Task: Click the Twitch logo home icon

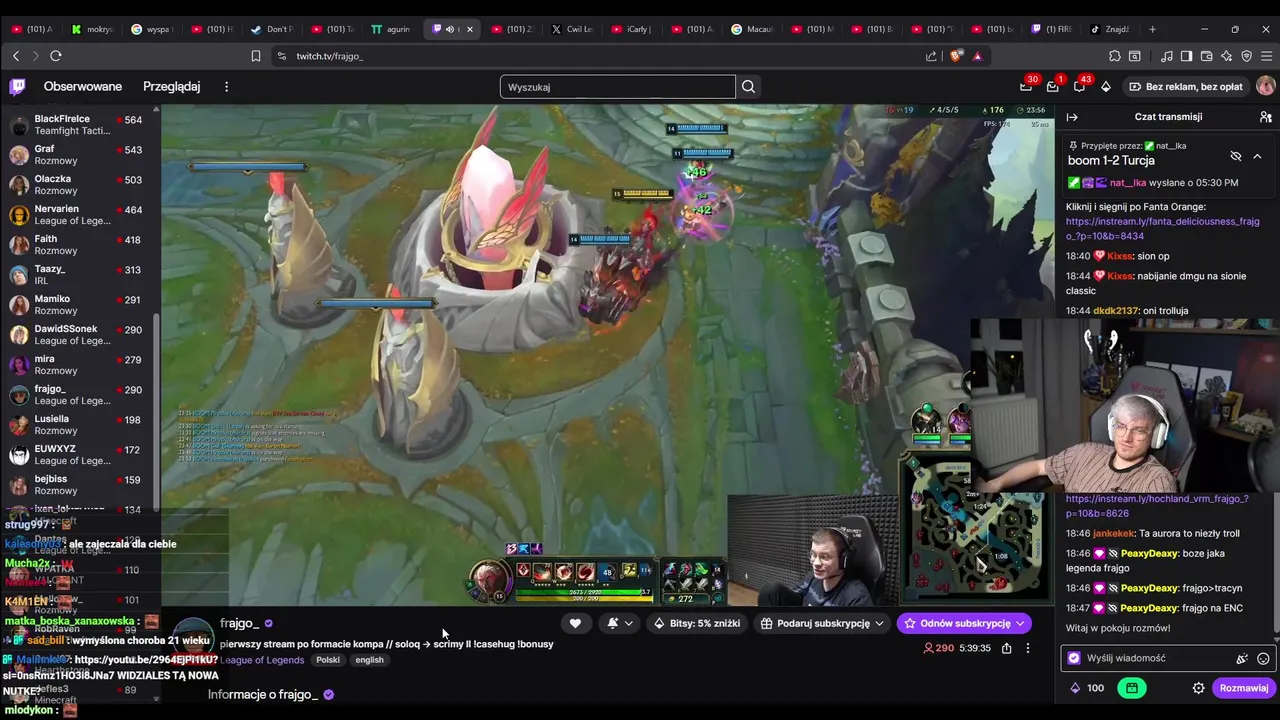Action: click(17, 87)
